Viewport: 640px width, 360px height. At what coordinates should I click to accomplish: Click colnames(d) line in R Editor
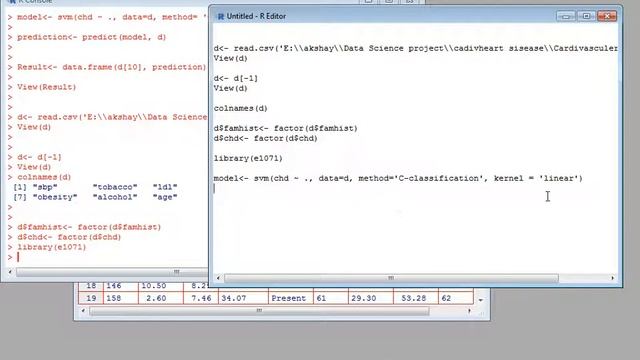coord(241,109)
